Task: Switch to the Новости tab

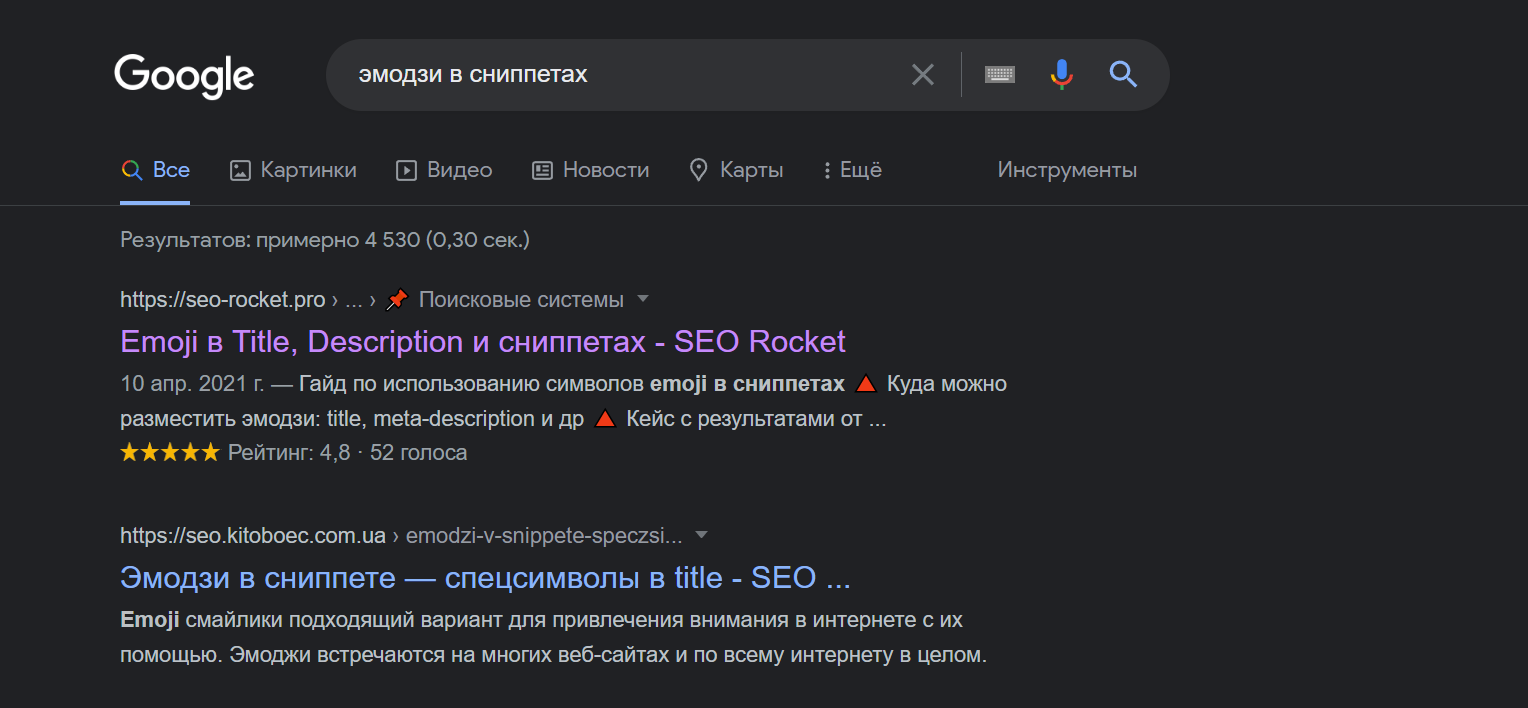Action: (x=590, y=170)
